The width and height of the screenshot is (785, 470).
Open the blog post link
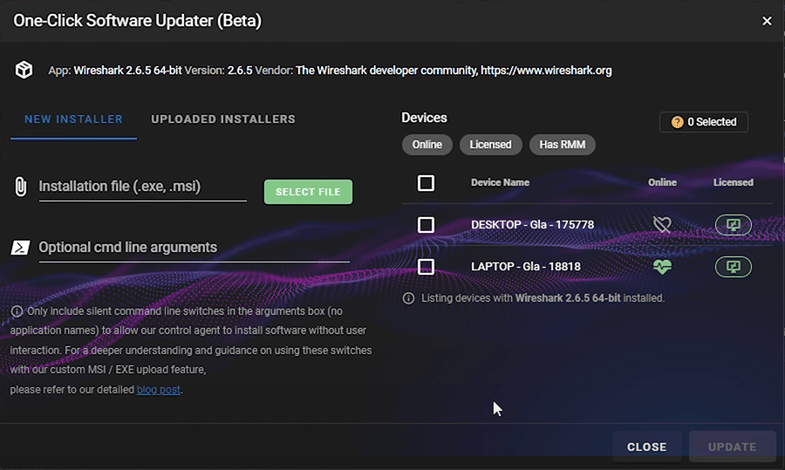(158, 389)
